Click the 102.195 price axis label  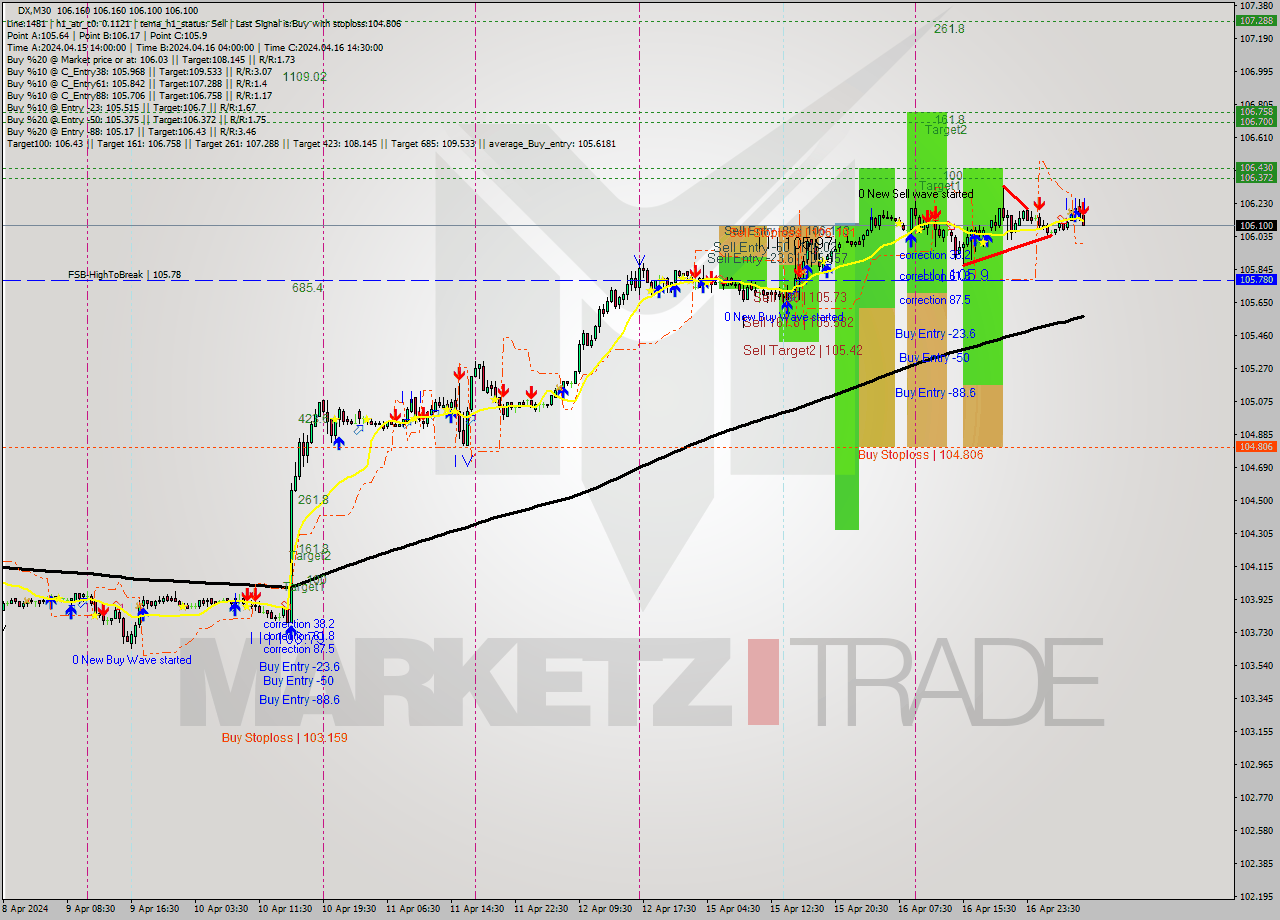[1256, 896]
